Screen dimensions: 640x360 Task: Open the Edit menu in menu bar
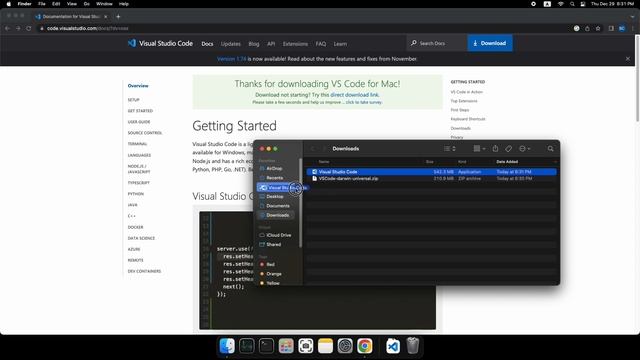point(56,4)
